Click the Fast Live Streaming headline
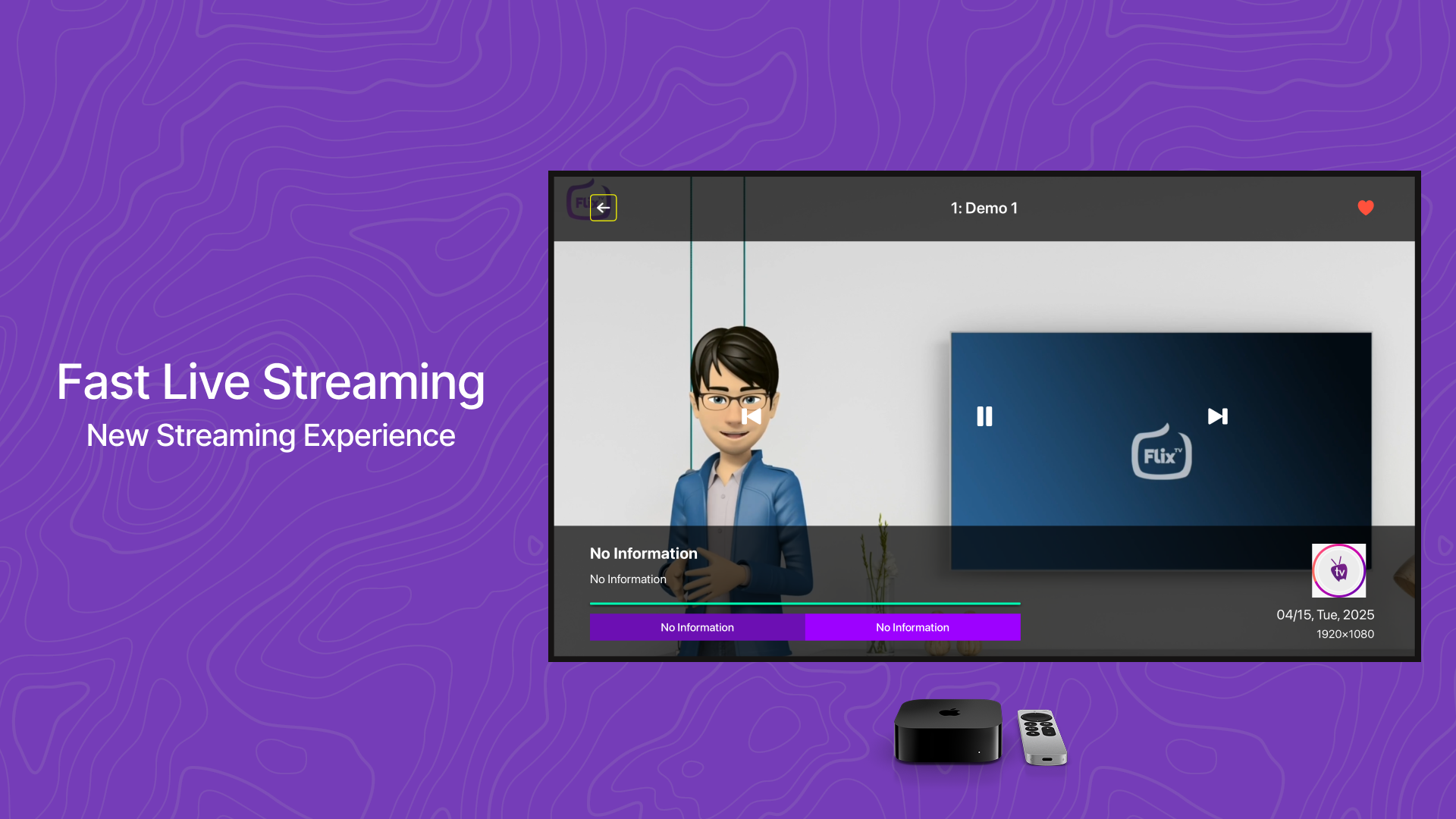The height and width of the screenshot is (819, 1456). pyautogui.click(x=271, y=382)
